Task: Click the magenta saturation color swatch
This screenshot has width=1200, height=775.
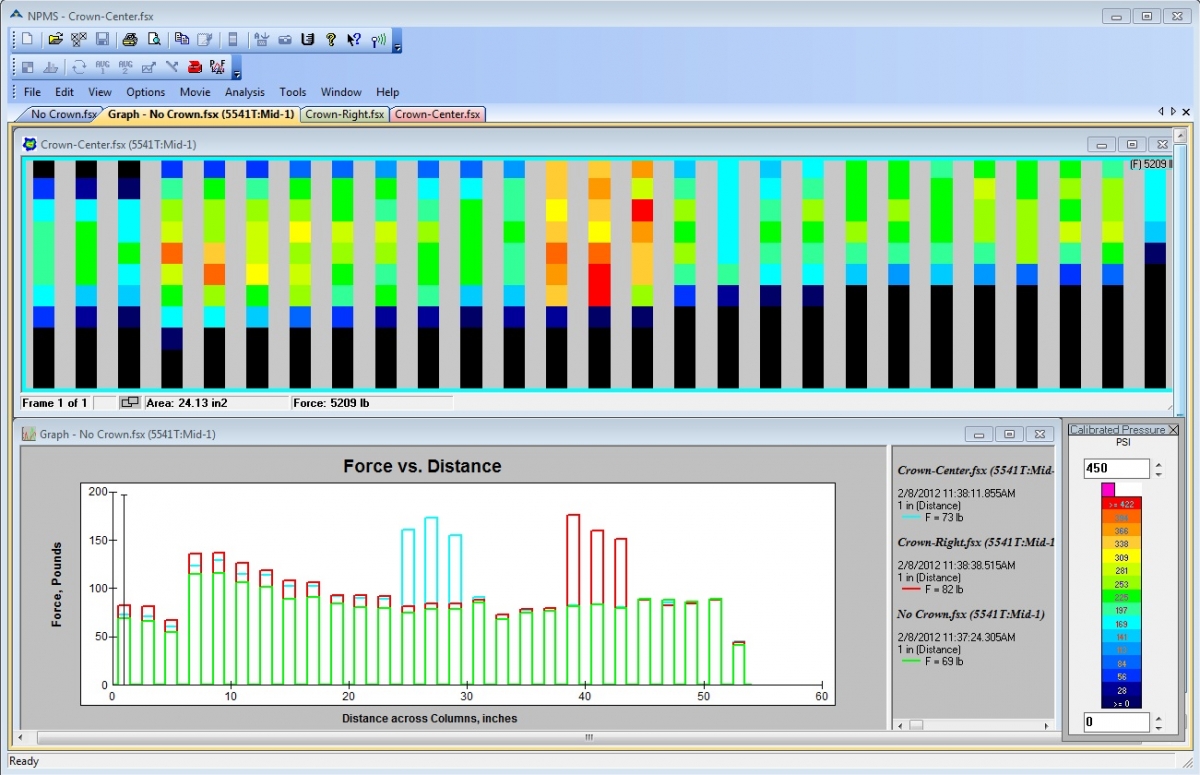Action: 1108,490
